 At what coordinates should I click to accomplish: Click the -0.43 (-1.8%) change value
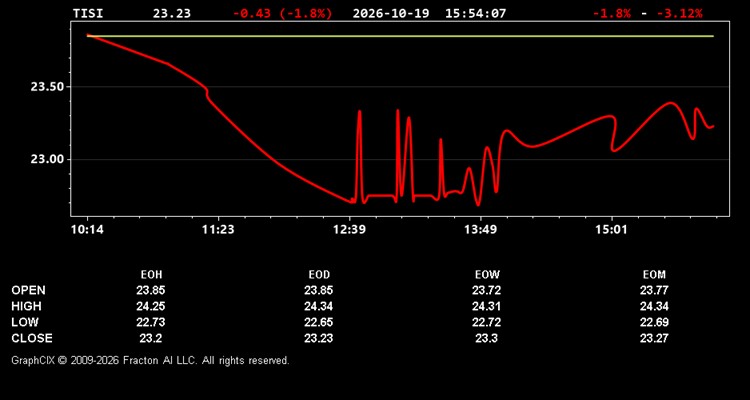click(x=282, y=13)
